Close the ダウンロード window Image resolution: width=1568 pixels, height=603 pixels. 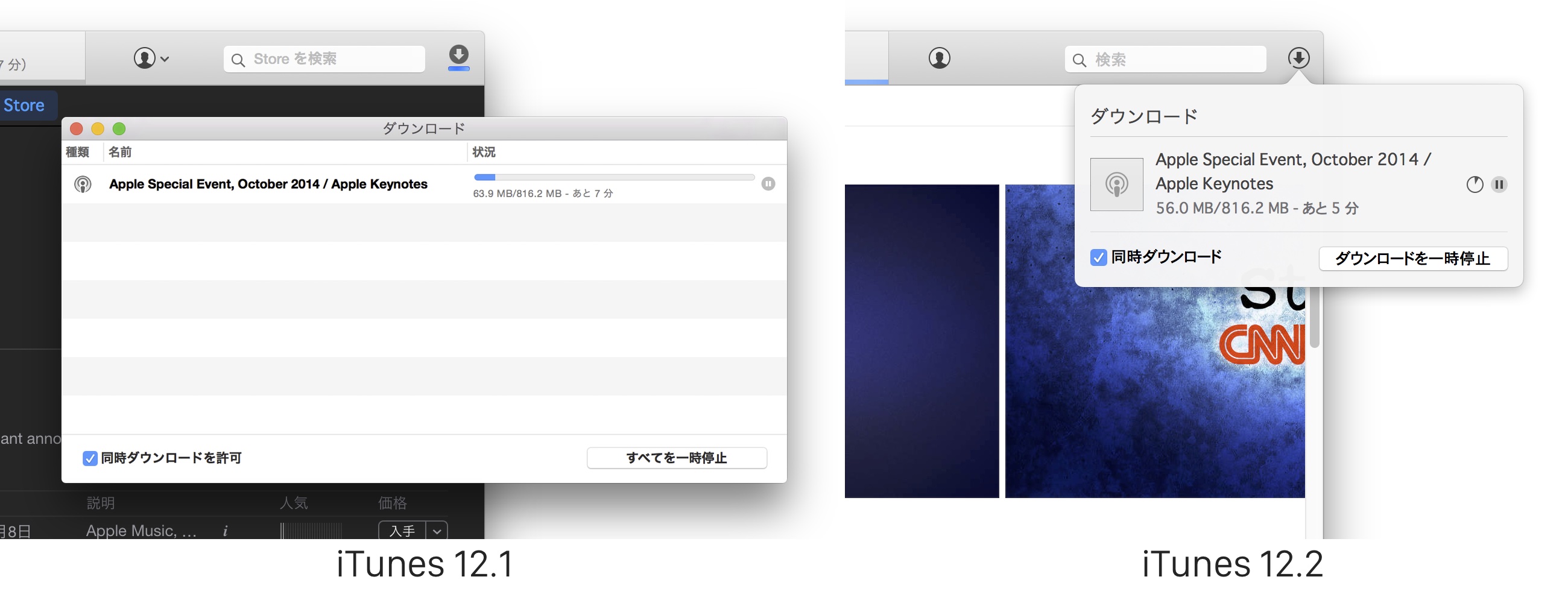[x=77, y=129]
